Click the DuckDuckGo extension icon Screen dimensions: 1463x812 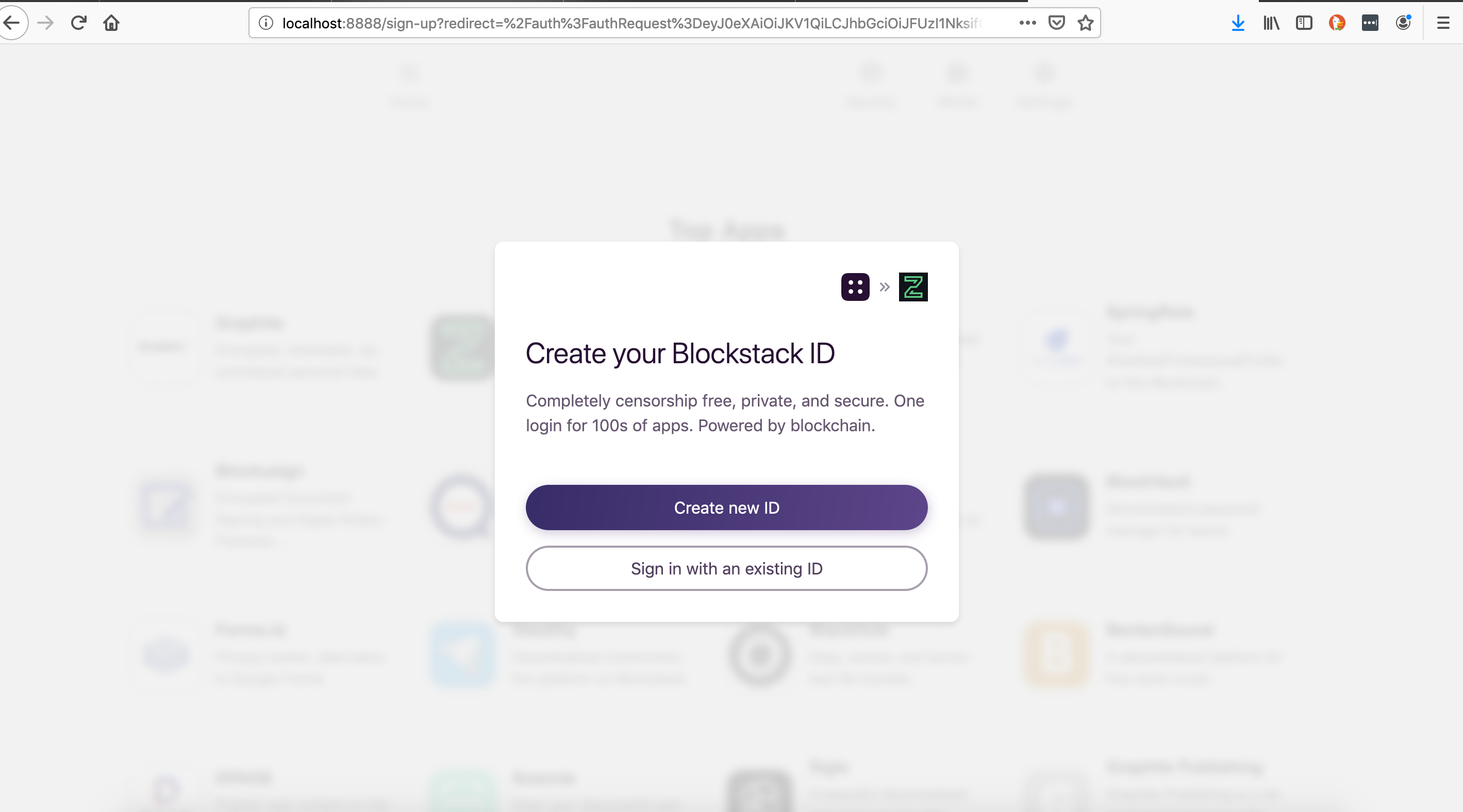pos(1338,23)
